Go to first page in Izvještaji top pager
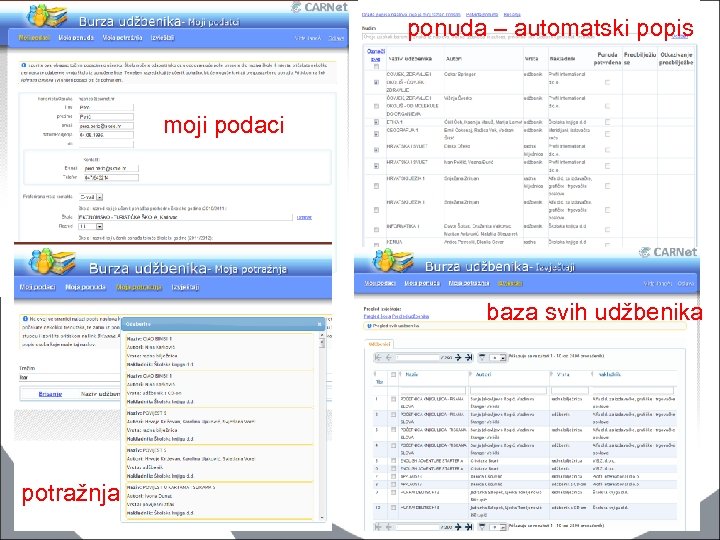Screen dimensions: 720x540 click(378, 357)
